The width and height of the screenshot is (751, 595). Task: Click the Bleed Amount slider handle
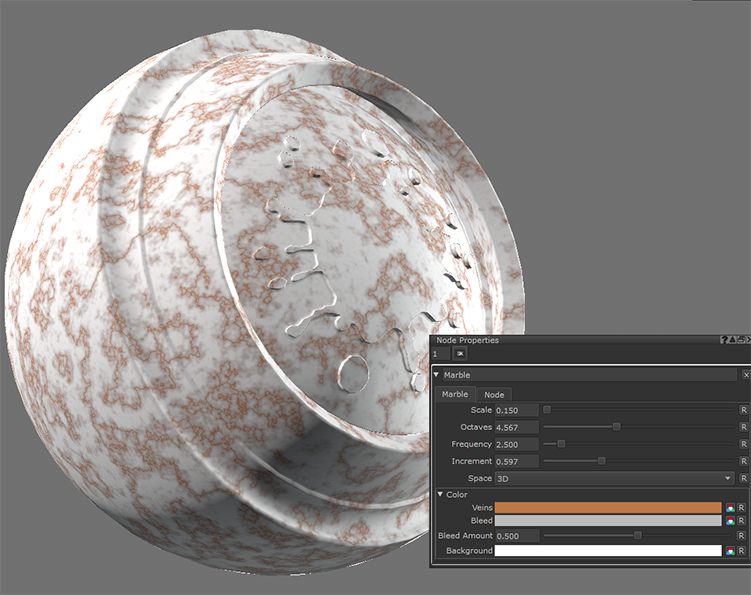pyautogui.click(x=638, y=536)
